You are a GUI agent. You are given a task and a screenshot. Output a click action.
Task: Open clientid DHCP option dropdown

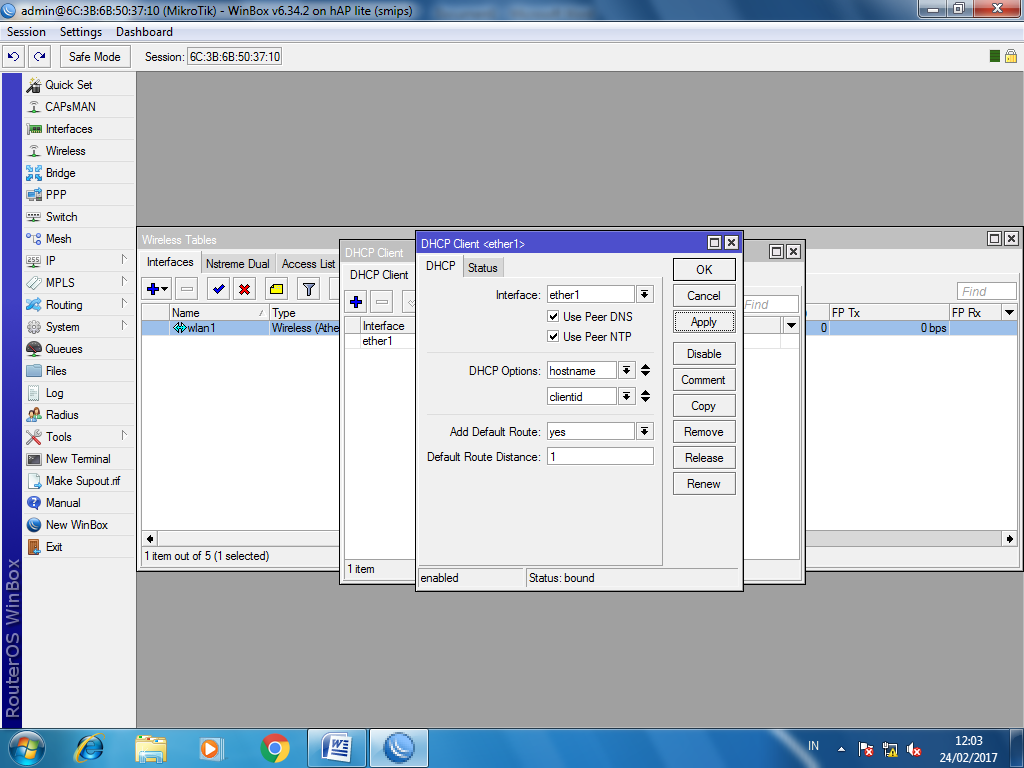(x=626, y=396)
